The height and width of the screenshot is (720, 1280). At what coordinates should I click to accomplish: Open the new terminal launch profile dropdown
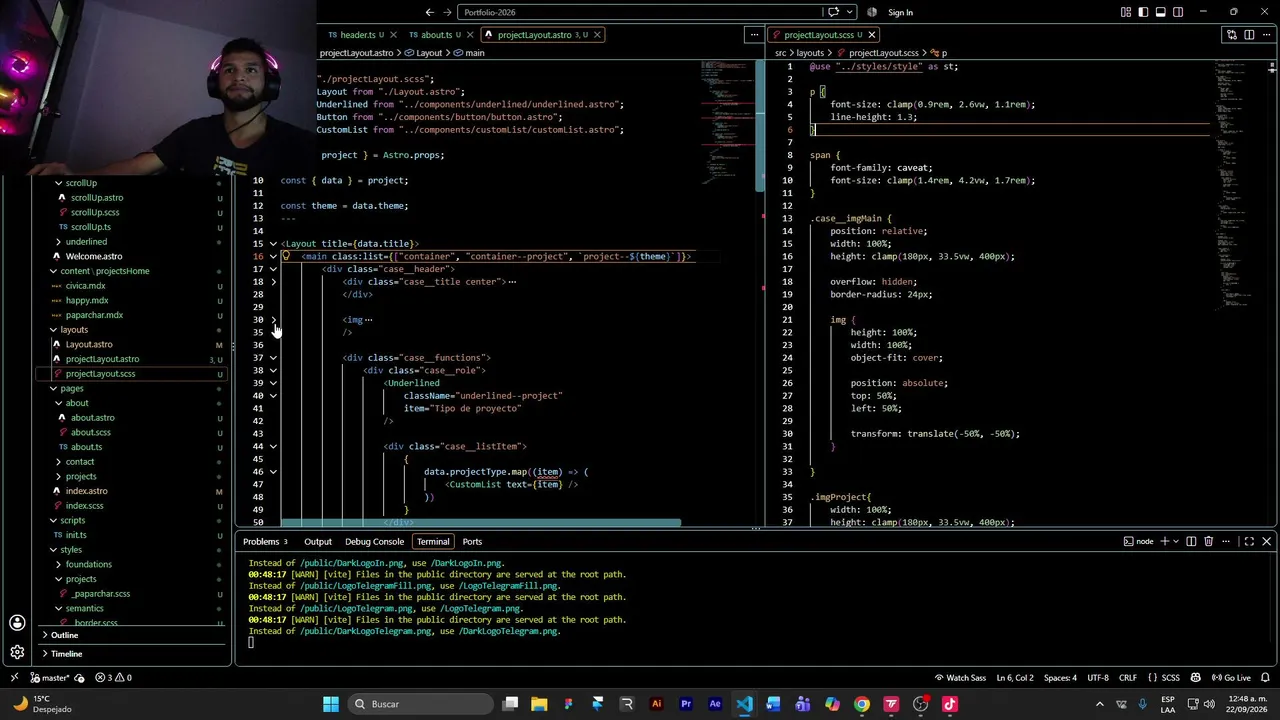[1175, 541]
